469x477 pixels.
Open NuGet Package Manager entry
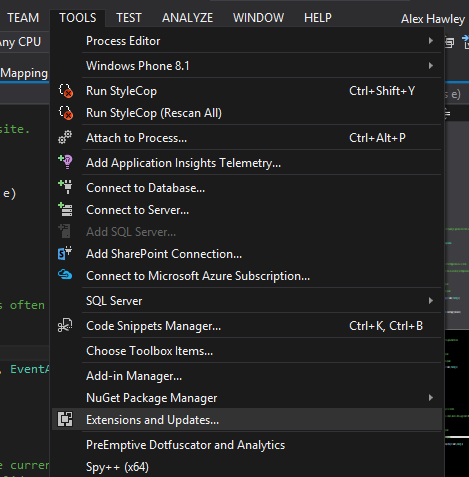click(247, 398)
